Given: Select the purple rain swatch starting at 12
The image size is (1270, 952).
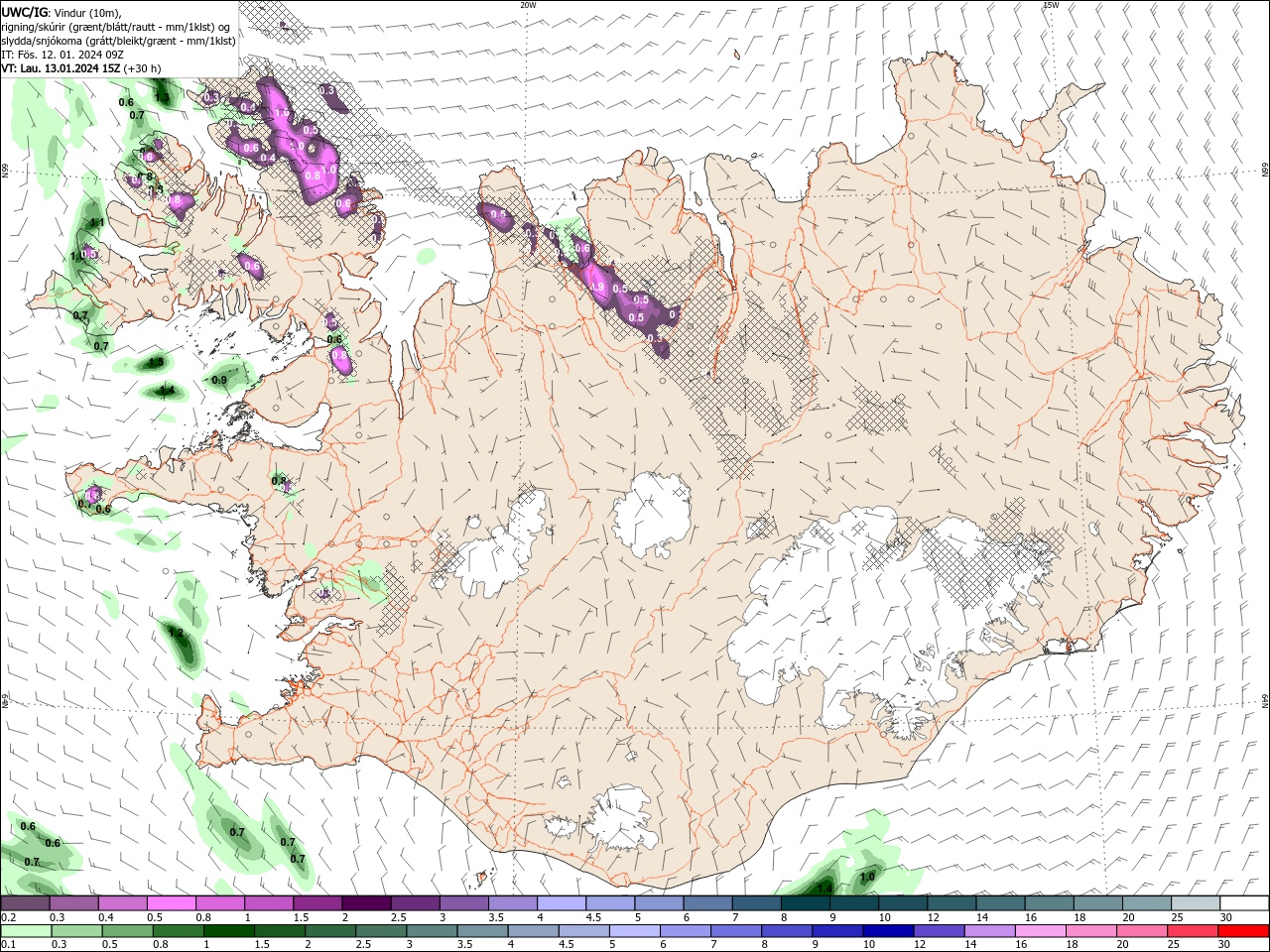Looking at the screenshot, I should coord(938,931).
